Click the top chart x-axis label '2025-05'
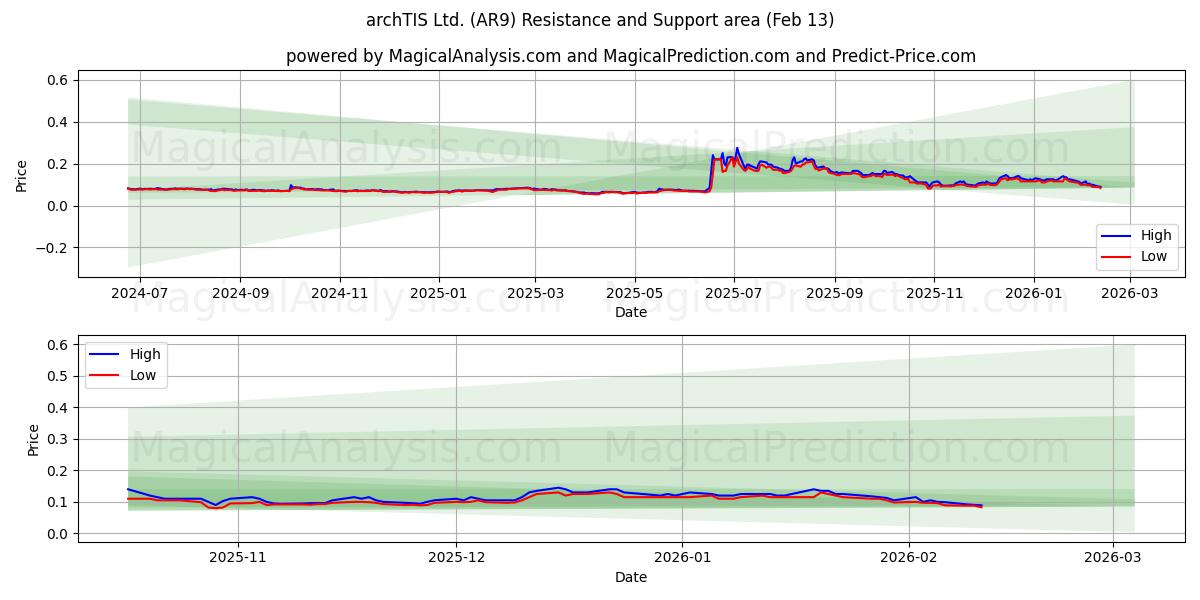Screen dimensions: 1200x600 [x=635, y=293]
